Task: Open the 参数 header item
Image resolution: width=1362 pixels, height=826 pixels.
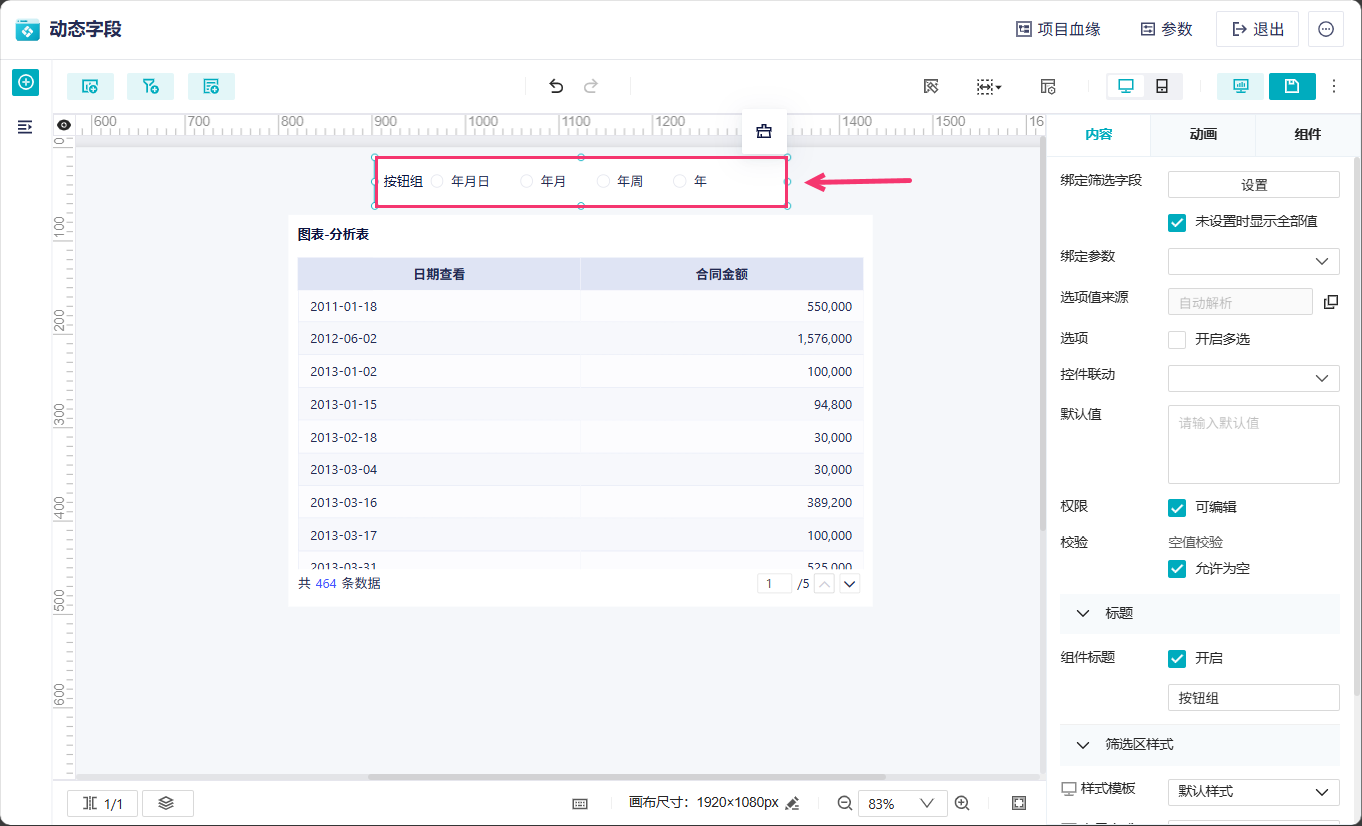Action: coord(1167,30)
